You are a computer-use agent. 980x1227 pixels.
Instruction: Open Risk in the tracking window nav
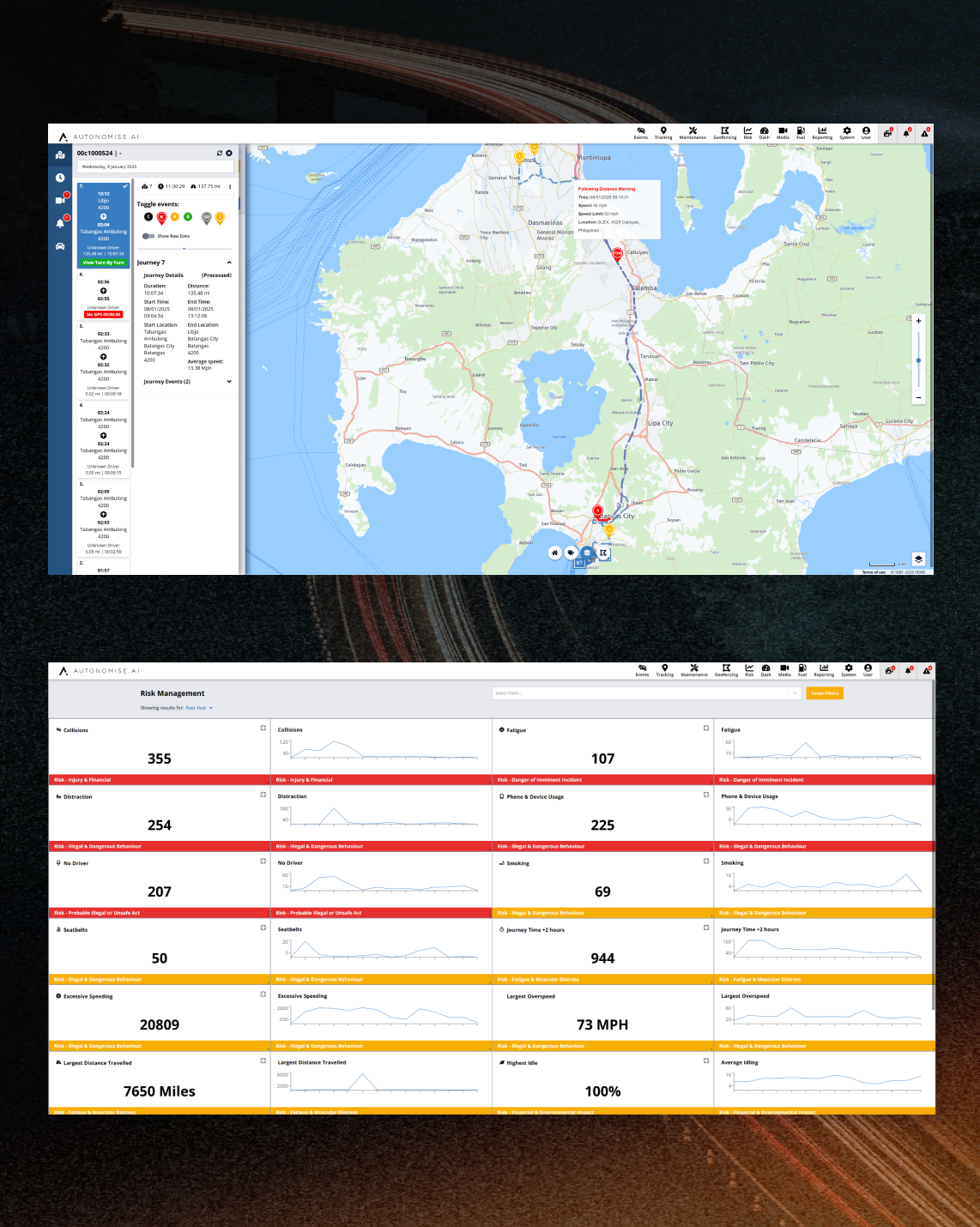(747, 133)
